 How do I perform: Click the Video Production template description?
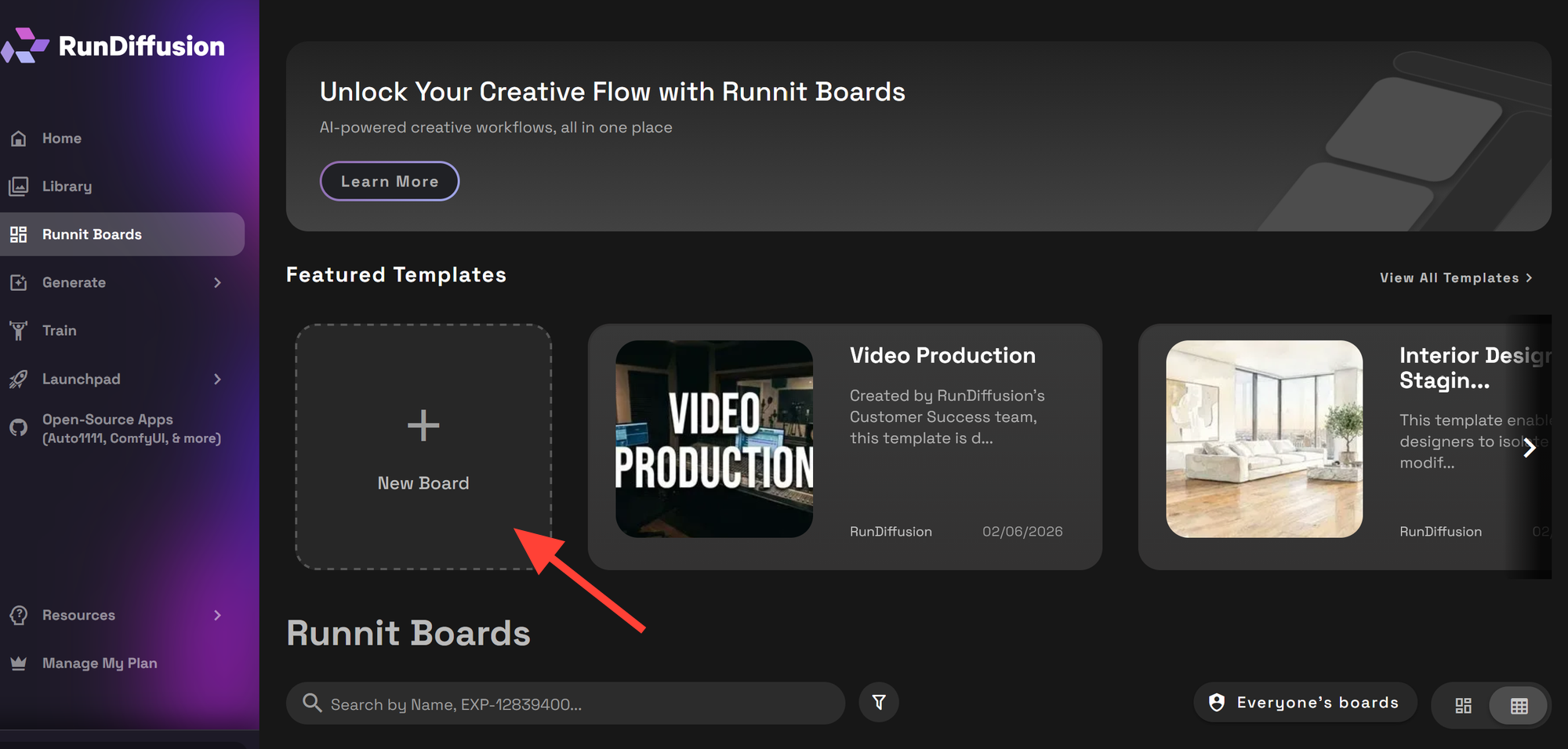point(947,416)
